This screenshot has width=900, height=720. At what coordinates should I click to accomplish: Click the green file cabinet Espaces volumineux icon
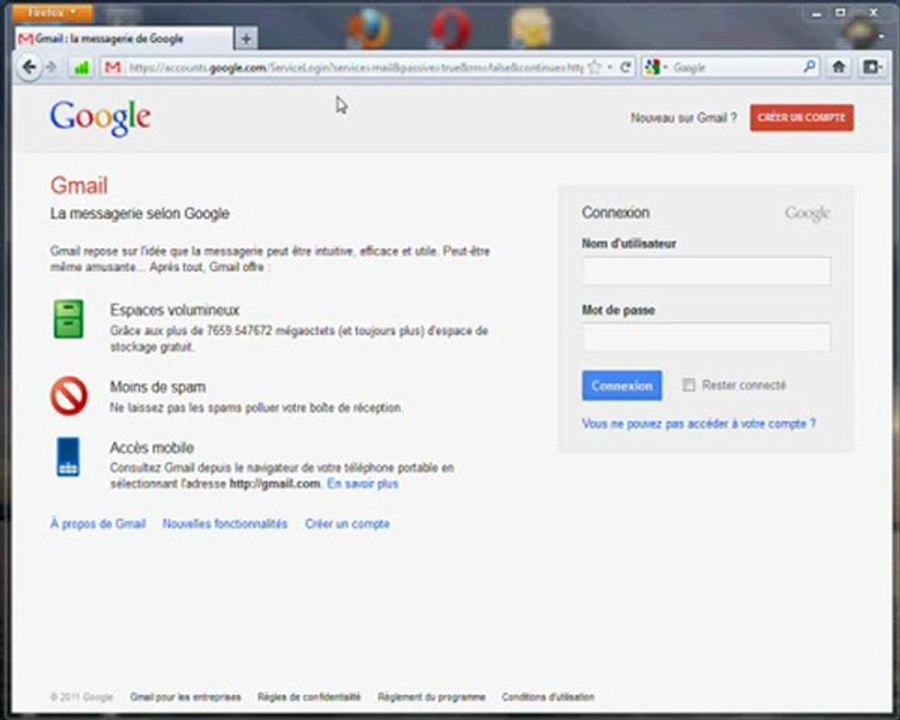click(68, 319)
